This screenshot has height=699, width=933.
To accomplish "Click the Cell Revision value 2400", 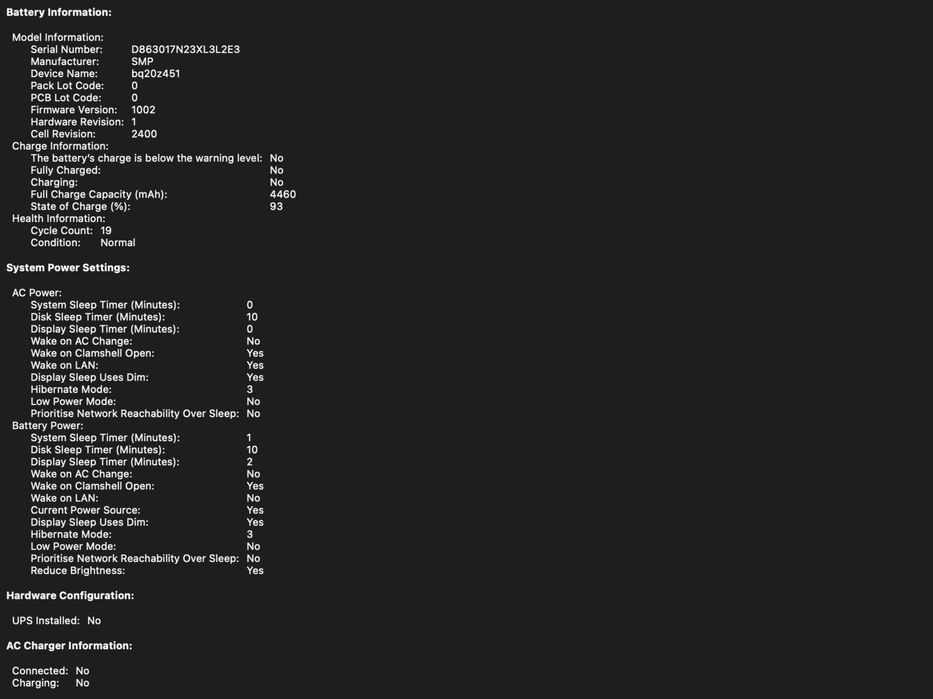I will [x=144, y=134].
